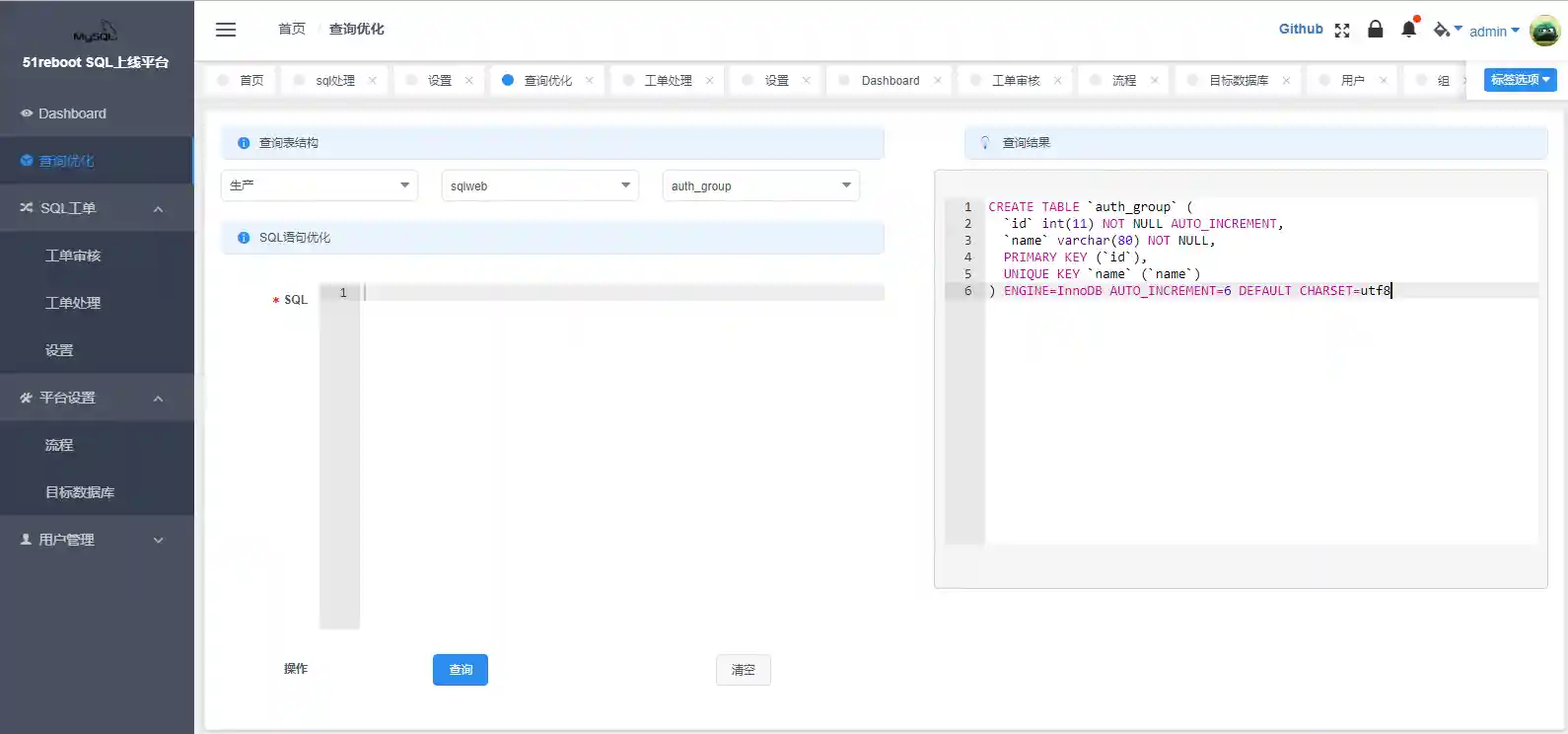Open the auth_group table dropdown

[760, 185]
